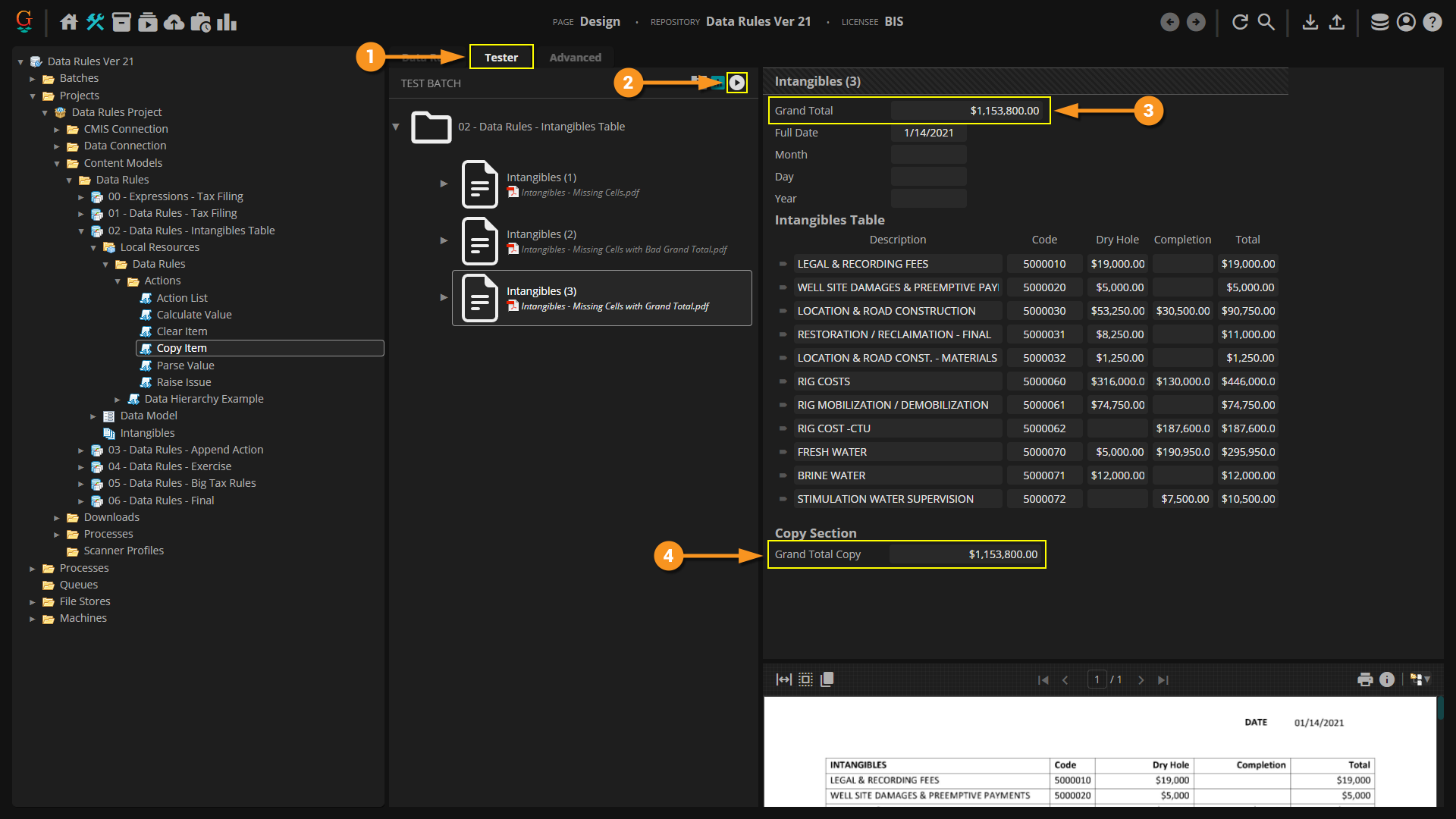Open the Design tools wrench icon

pos(95,22)
